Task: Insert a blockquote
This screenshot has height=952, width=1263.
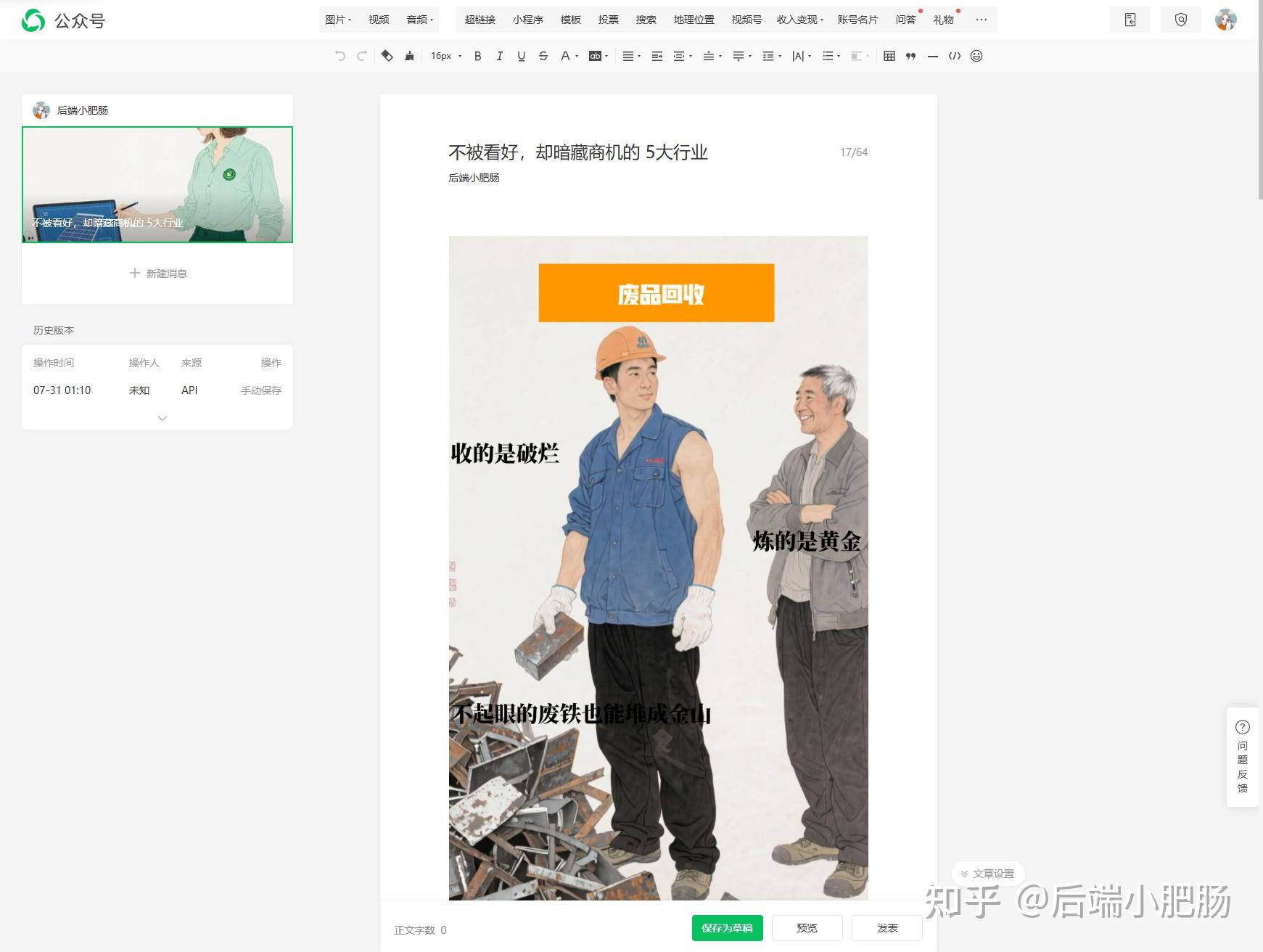Action: [x=912, y=56]
